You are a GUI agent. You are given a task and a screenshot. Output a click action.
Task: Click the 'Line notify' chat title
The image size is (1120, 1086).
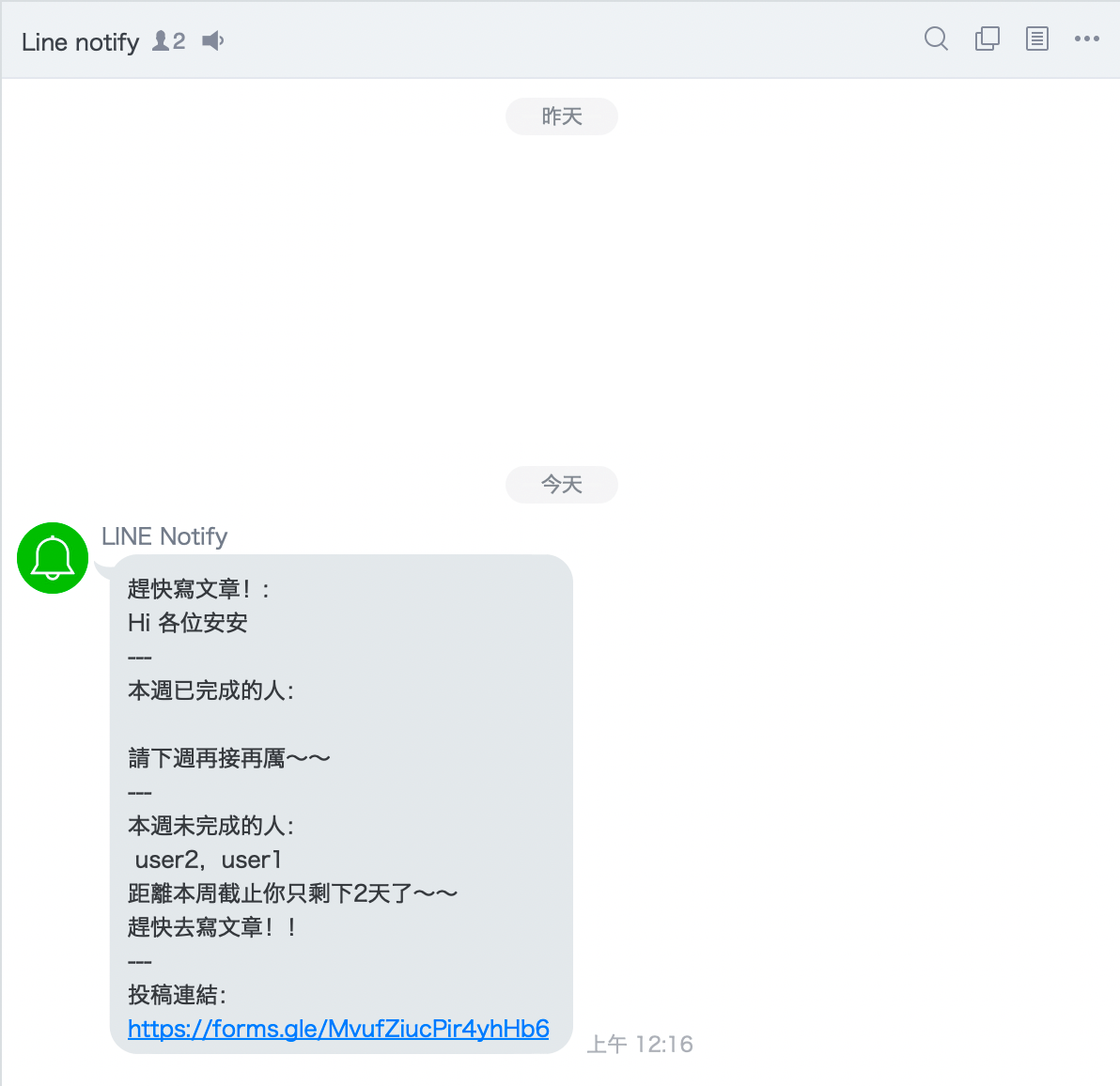[x=80, y=42]
